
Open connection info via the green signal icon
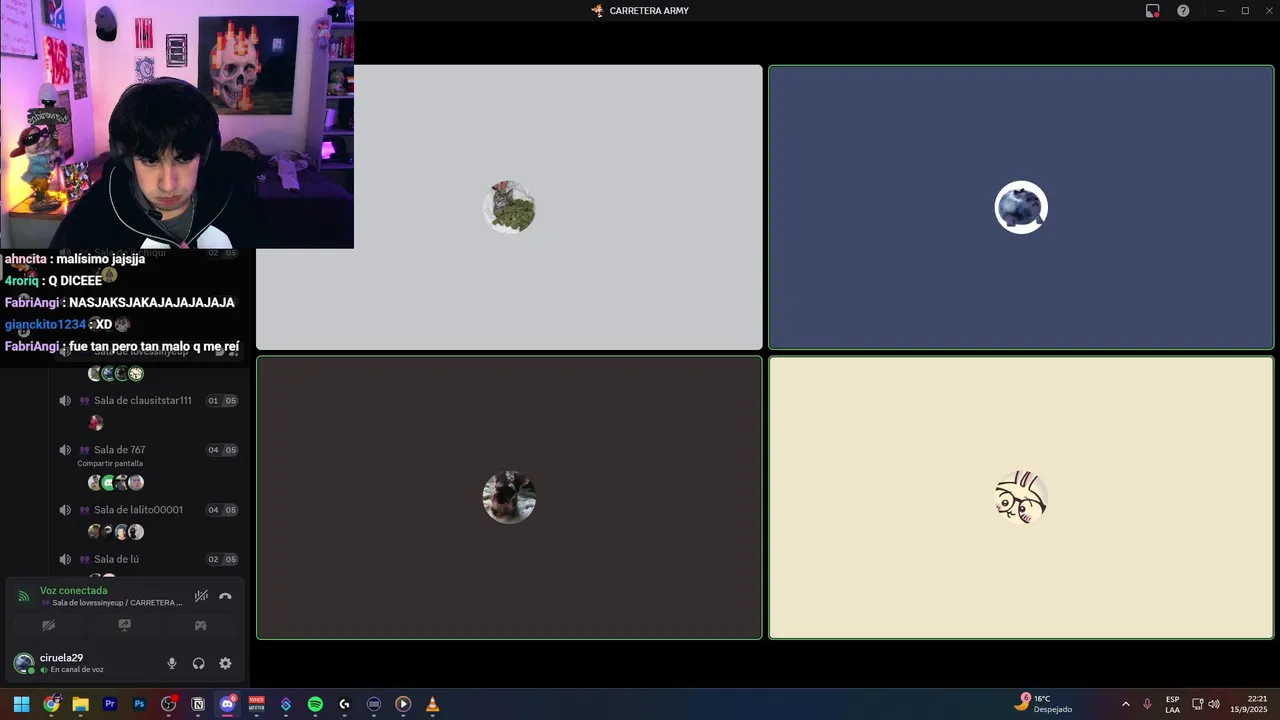tap(24, 596)
